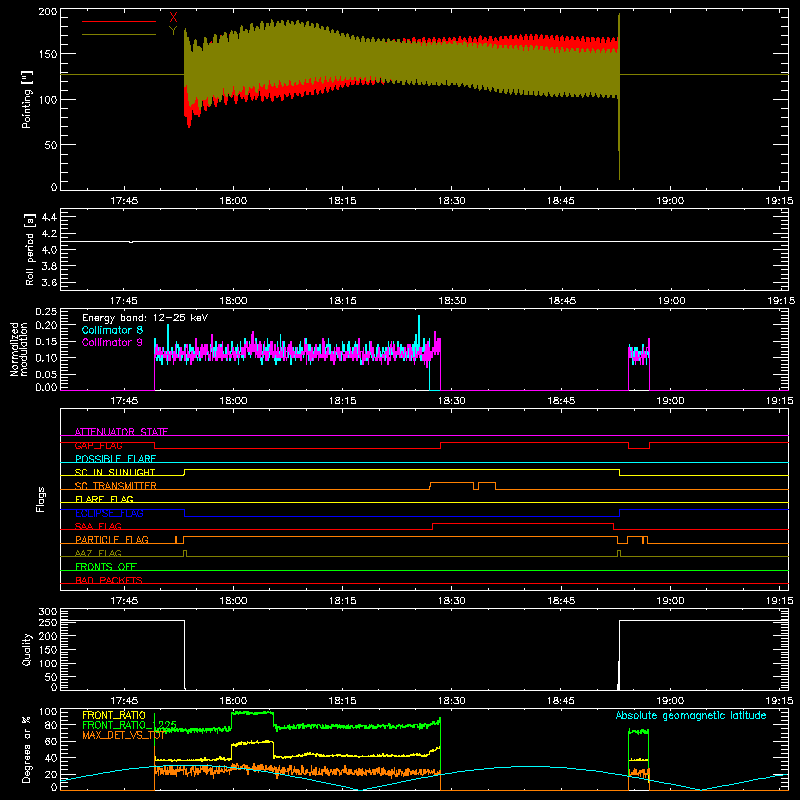Click '18:45' time label under Flags plot
800x800 pixels.
point(561,601)
